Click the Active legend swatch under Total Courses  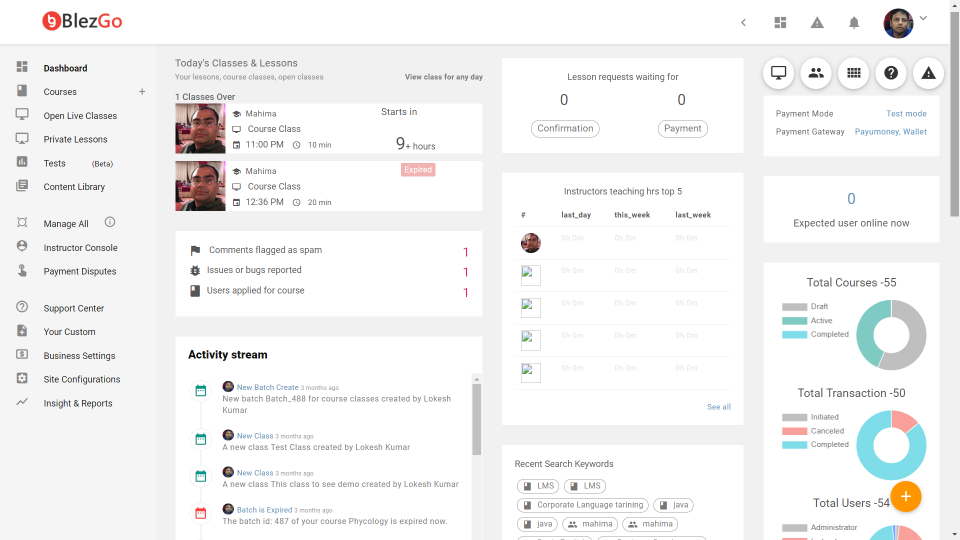(794, 321)
